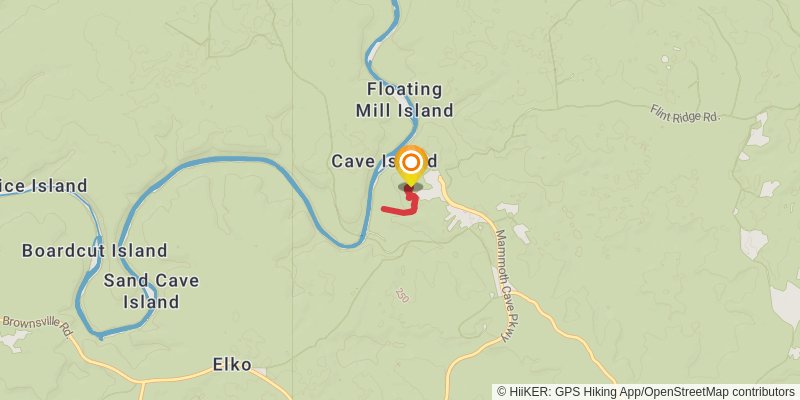Click the partially visible Ice Island label
The width and height of the screenshot is (800, 400).
click(x=43, y=186)
